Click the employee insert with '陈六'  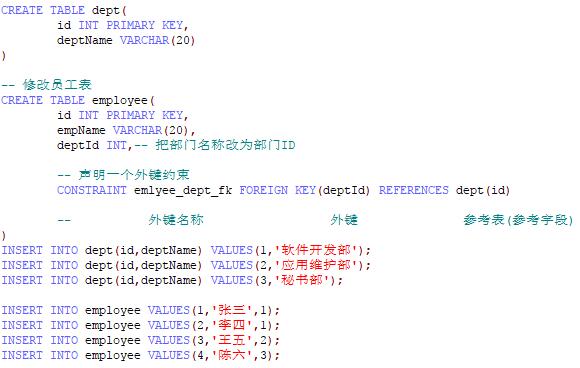tap(141, 355)
